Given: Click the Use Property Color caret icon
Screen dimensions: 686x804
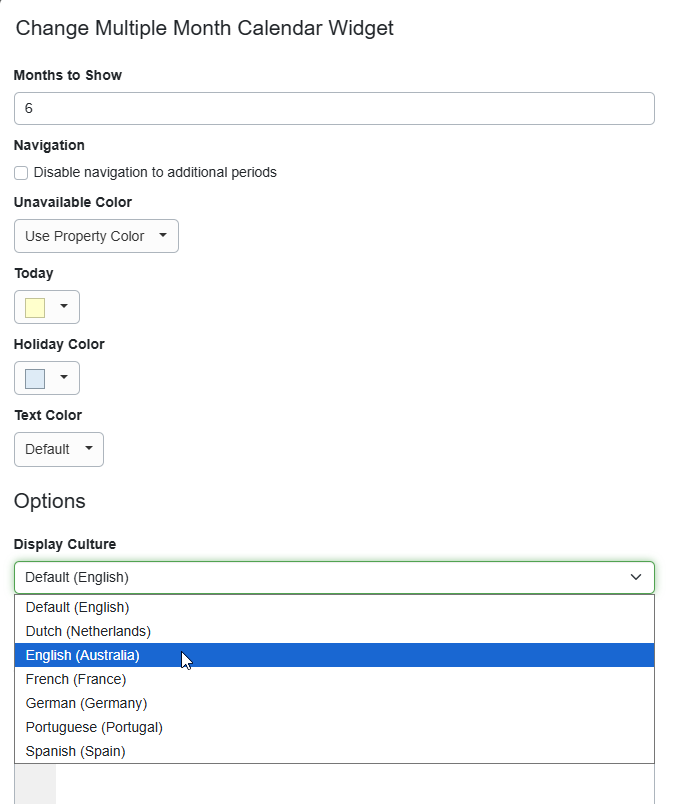Looking at the screenshot, I should coord(163,236).
